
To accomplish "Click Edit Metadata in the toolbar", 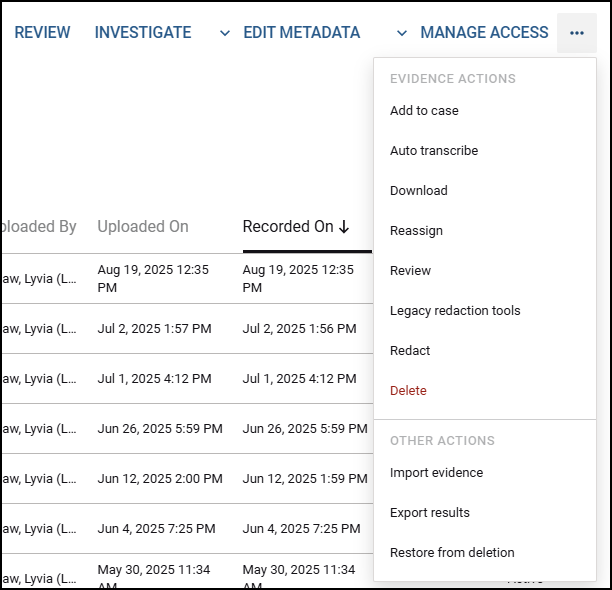I will [x=301, y=33].
